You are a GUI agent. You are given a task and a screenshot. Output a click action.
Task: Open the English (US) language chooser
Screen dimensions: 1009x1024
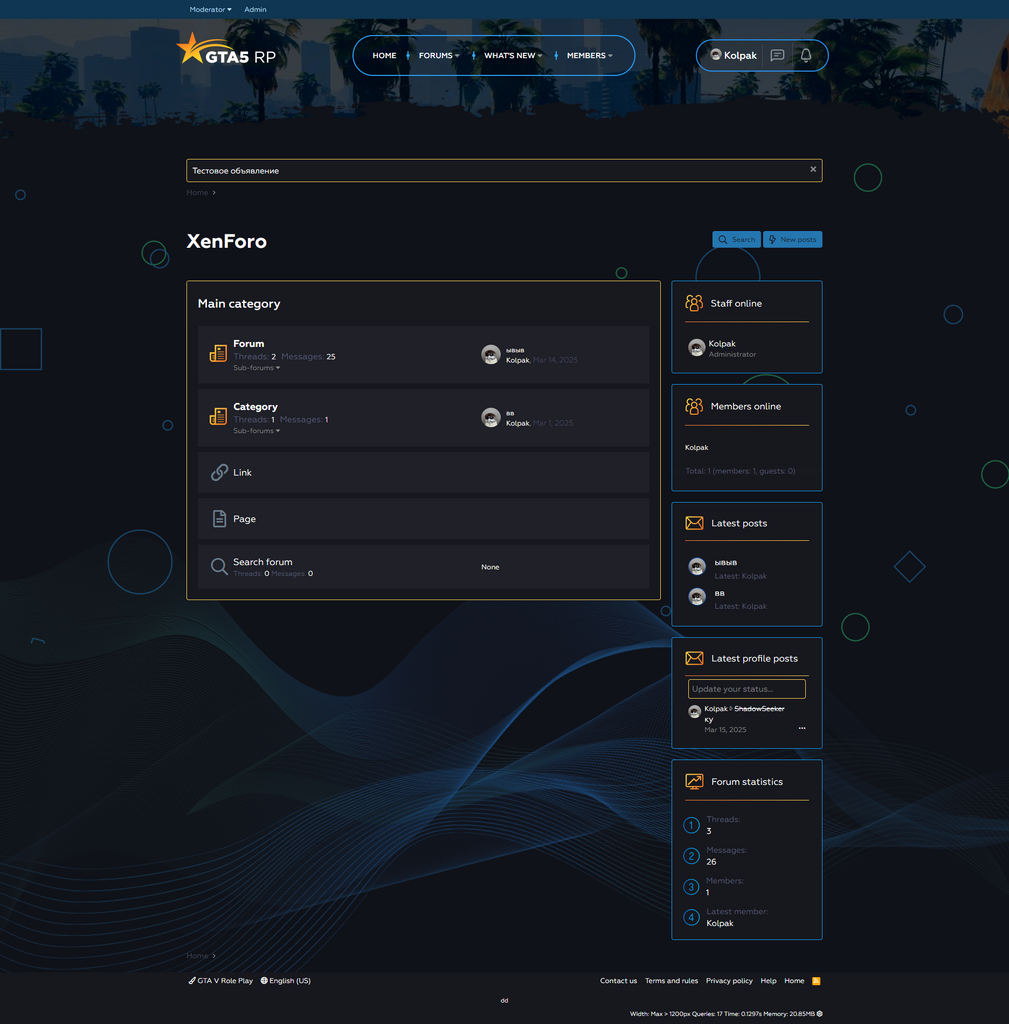tap(286, 981)
